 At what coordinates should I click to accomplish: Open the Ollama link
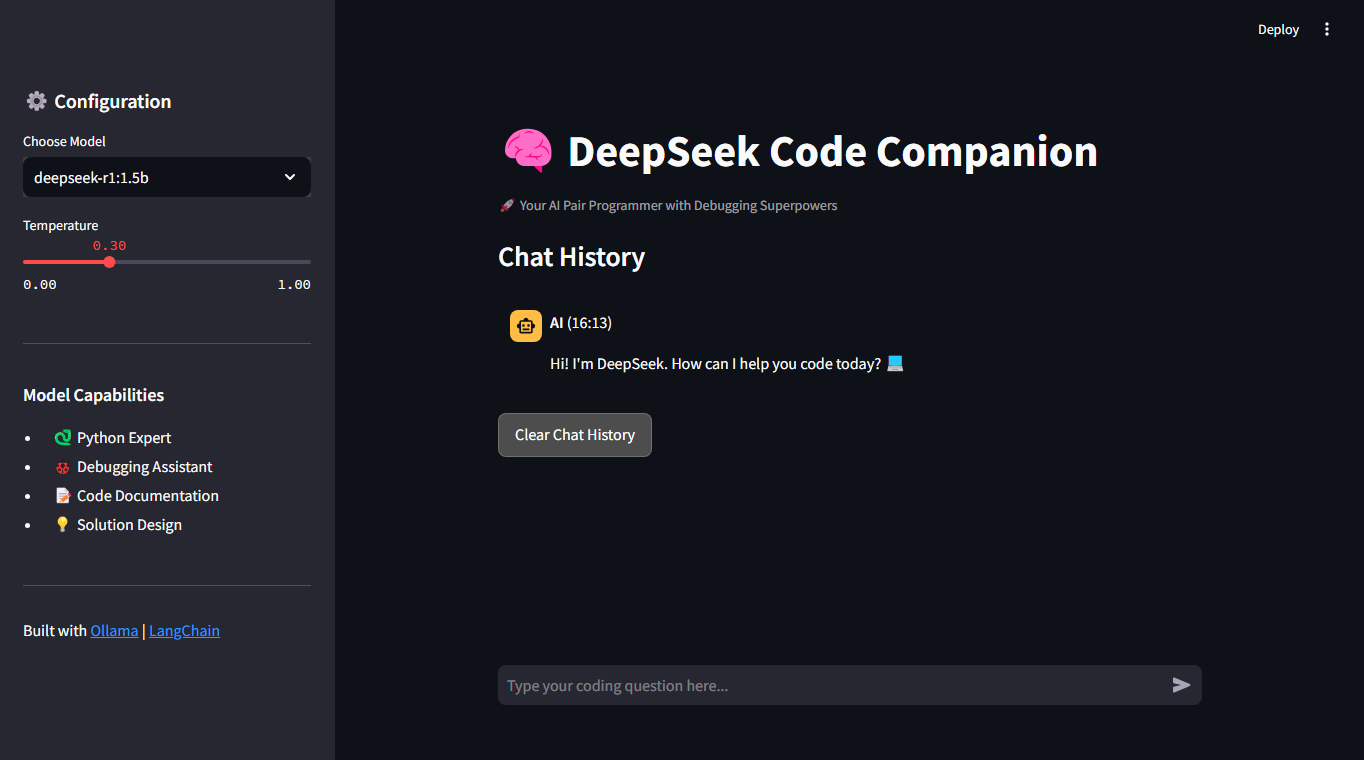click(x=114, y=630)
